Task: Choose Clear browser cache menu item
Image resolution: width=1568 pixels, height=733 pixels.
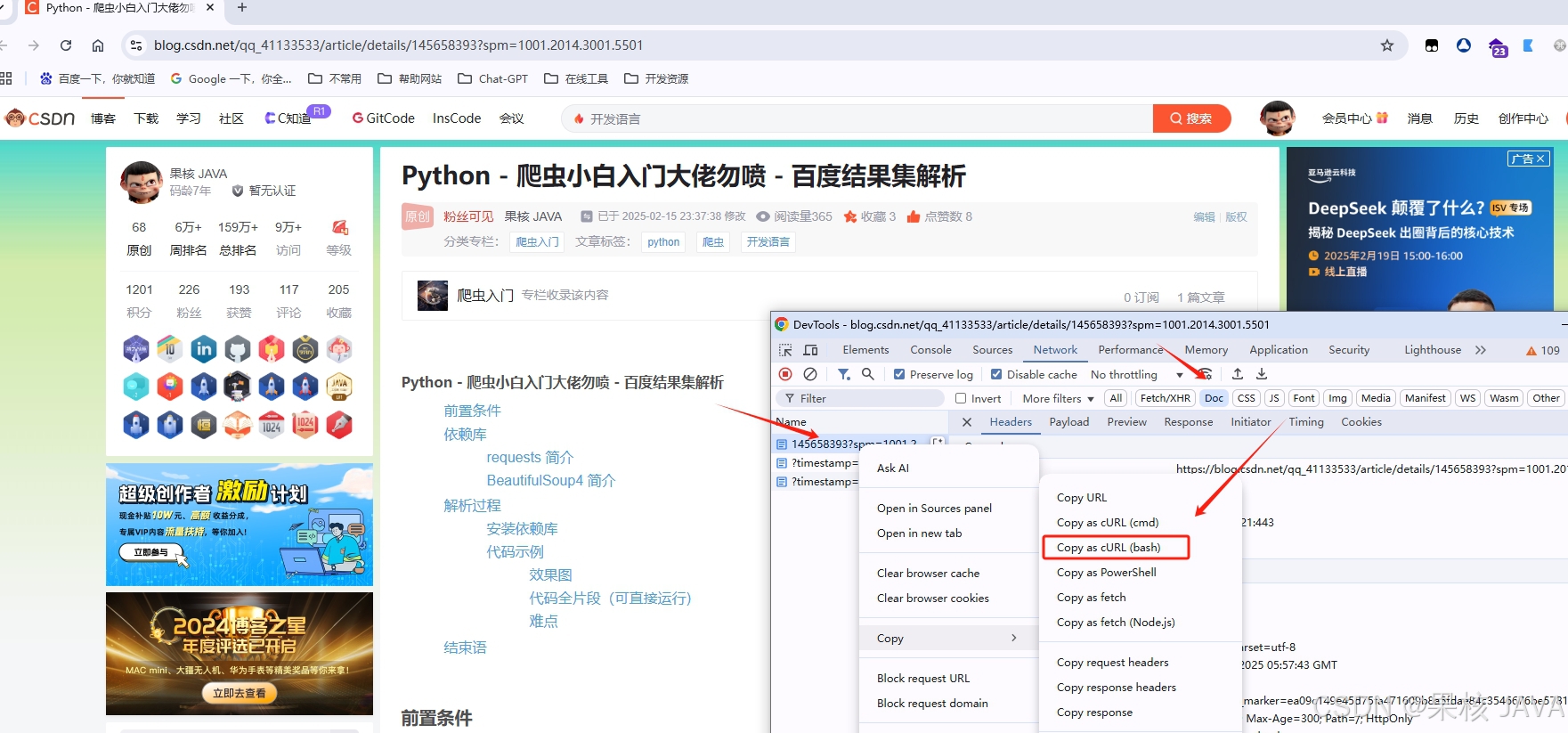Action: [947, 573]
